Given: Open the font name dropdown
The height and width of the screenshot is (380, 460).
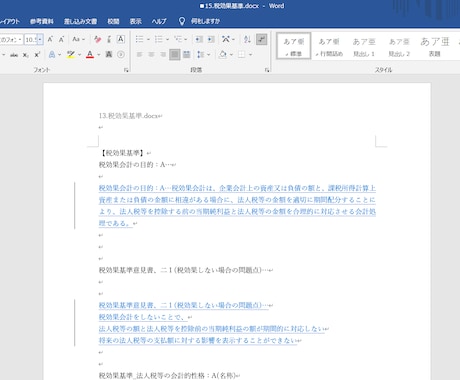Looking at the screenshot, I should (x=20, y=40).
